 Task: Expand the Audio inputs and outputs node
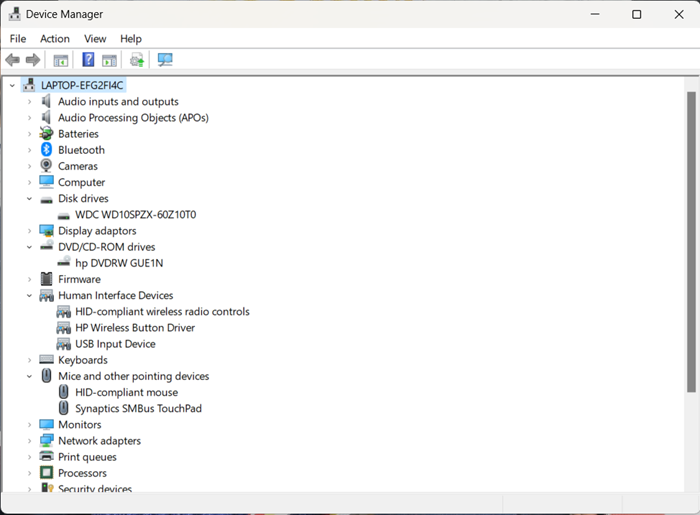30,102
